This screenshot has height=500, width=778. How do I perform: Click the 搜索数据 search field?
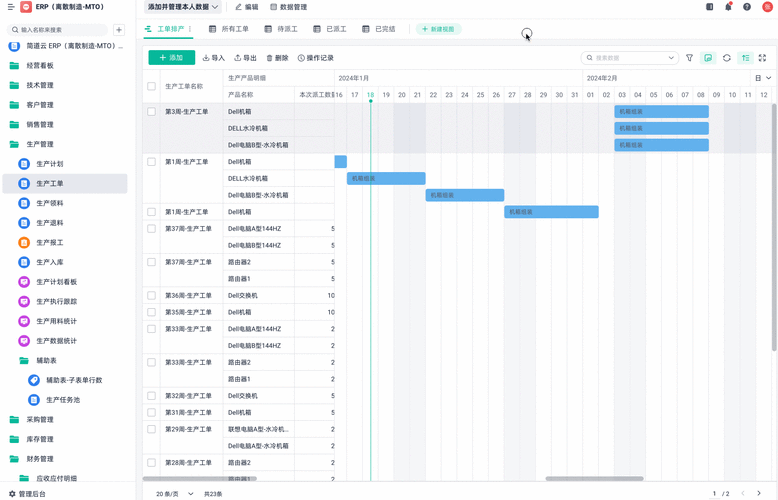point(629,58)
